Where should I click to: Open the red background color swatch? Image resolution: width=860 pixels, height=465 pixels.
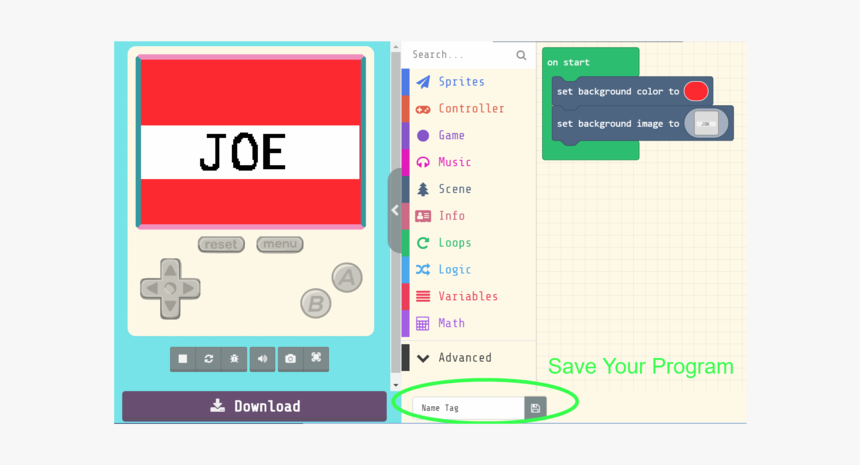pos(696,91)
